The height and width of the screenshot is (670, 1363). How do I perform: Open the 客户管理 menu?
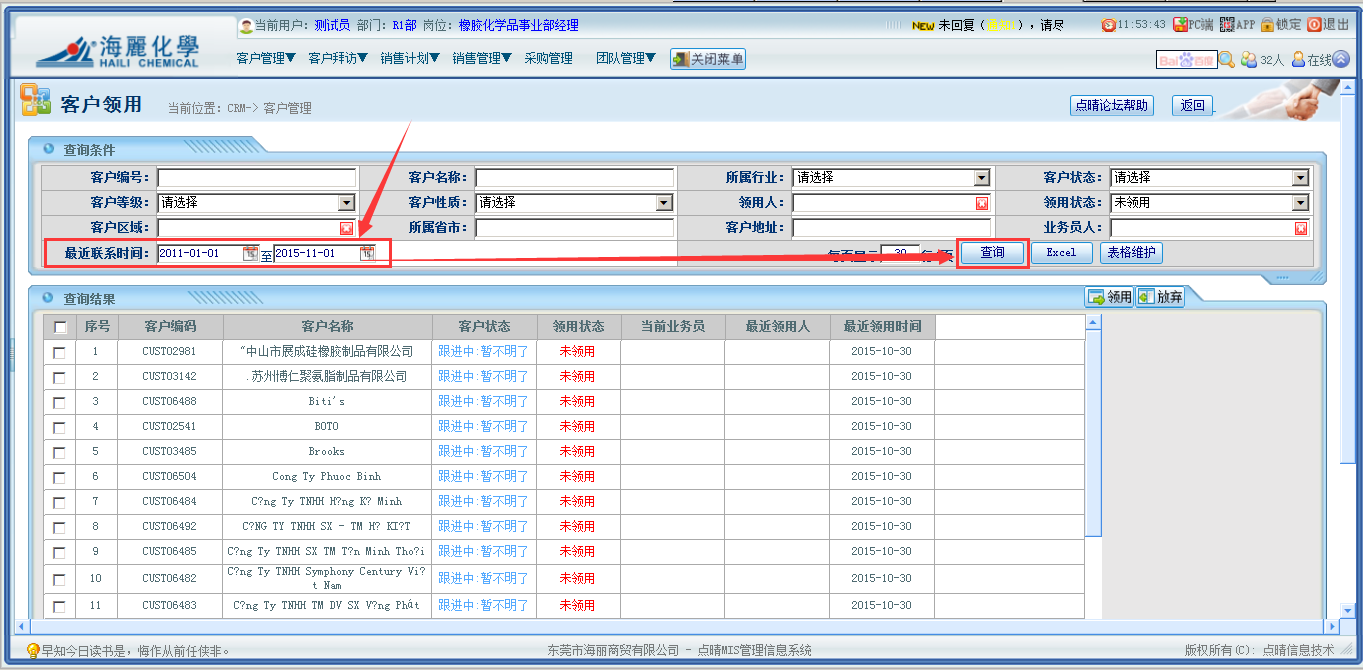(x=266, y=59)
